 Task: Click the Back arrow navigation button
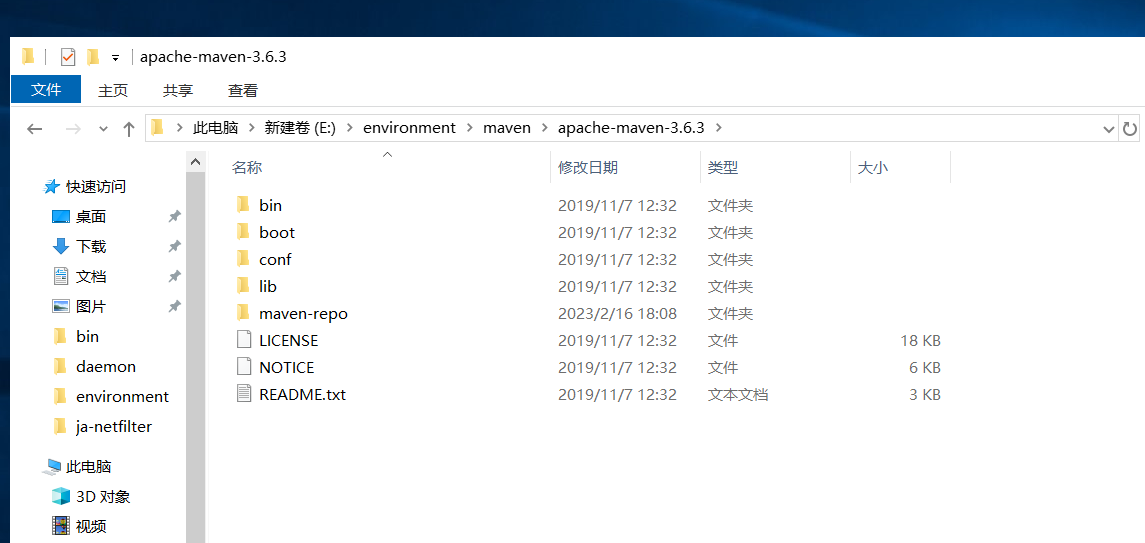[x=34, y=129]
